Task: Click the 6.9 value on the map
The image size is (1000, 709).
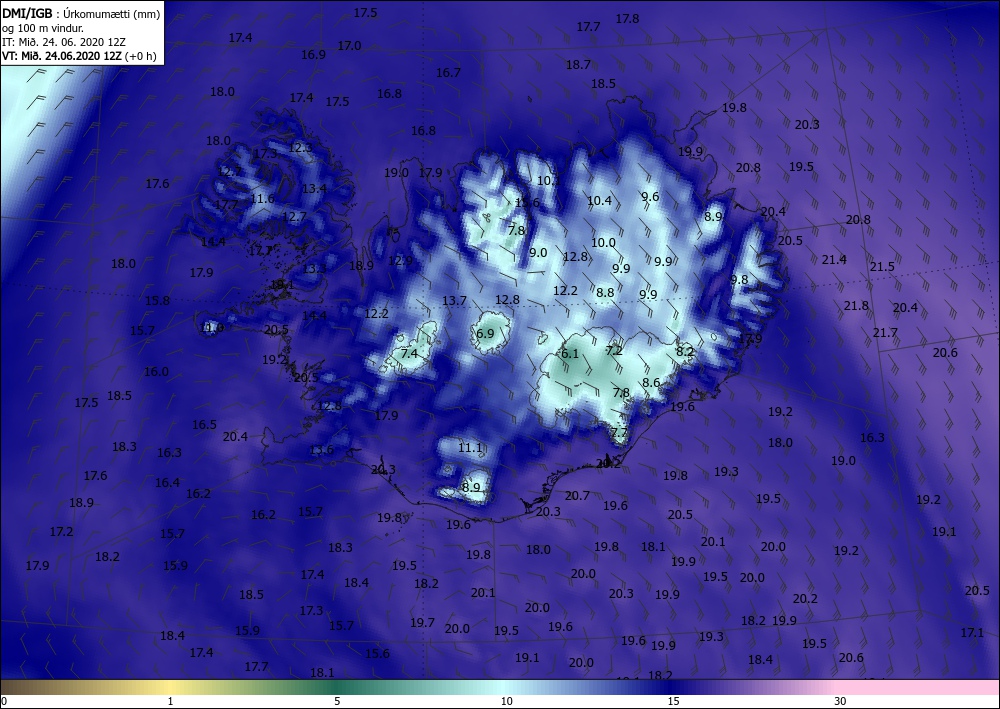Action: tap(485, 333)
